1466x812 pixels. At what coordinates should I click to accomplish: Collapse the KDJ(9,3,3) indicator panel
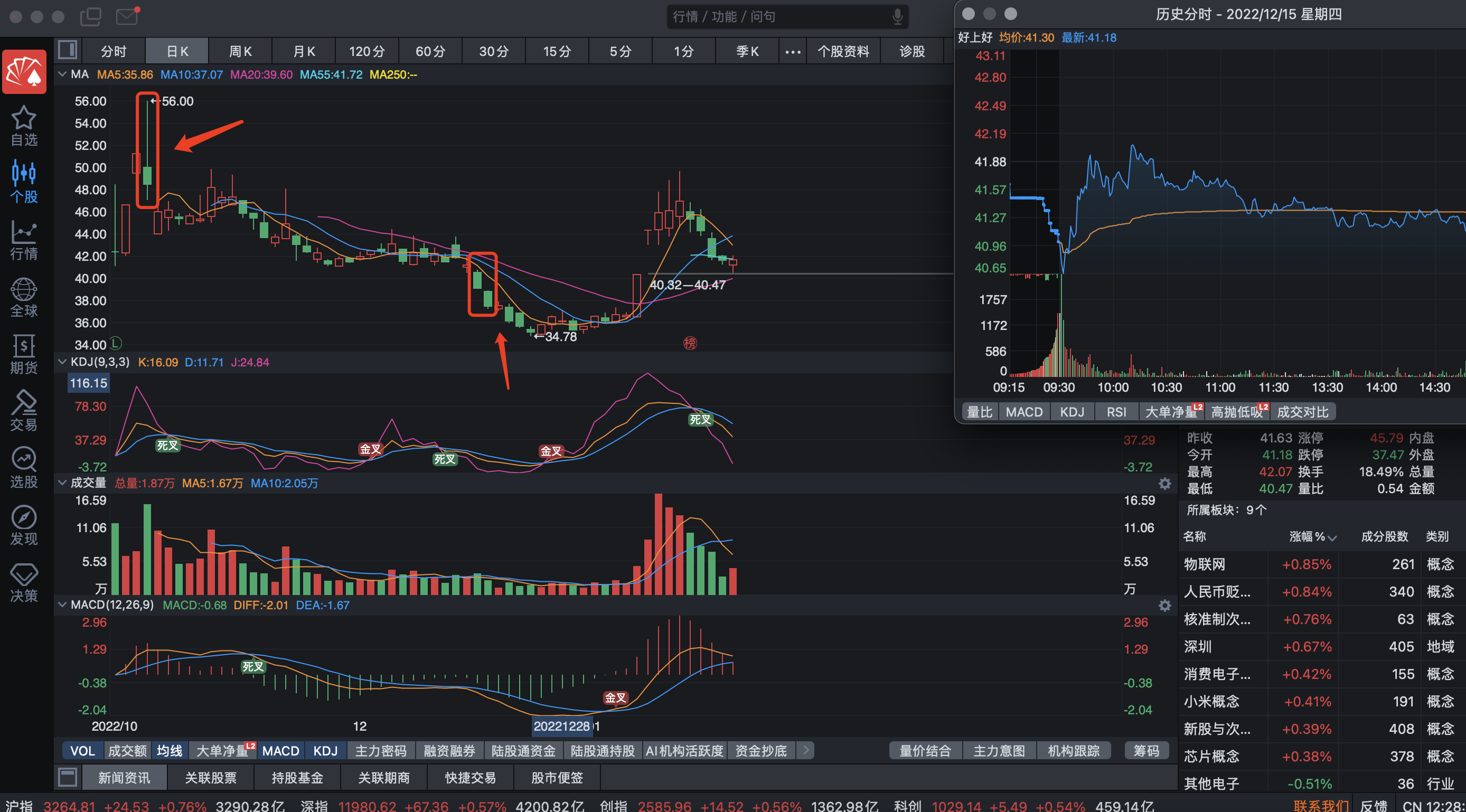(62, 362)
